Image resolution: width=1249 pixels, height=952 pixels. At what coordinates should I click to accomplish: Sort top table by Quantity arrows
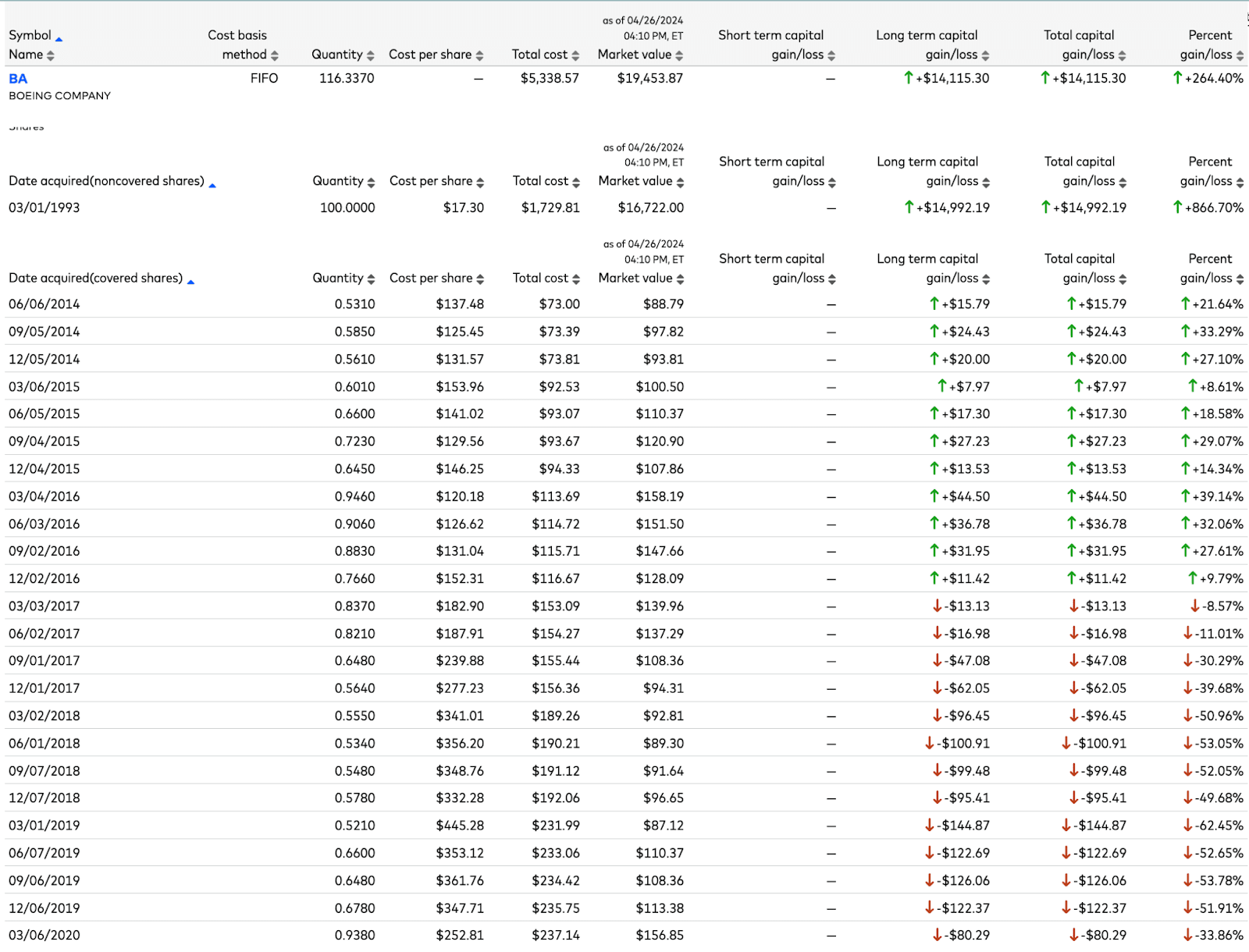click(x=371, y=55)
